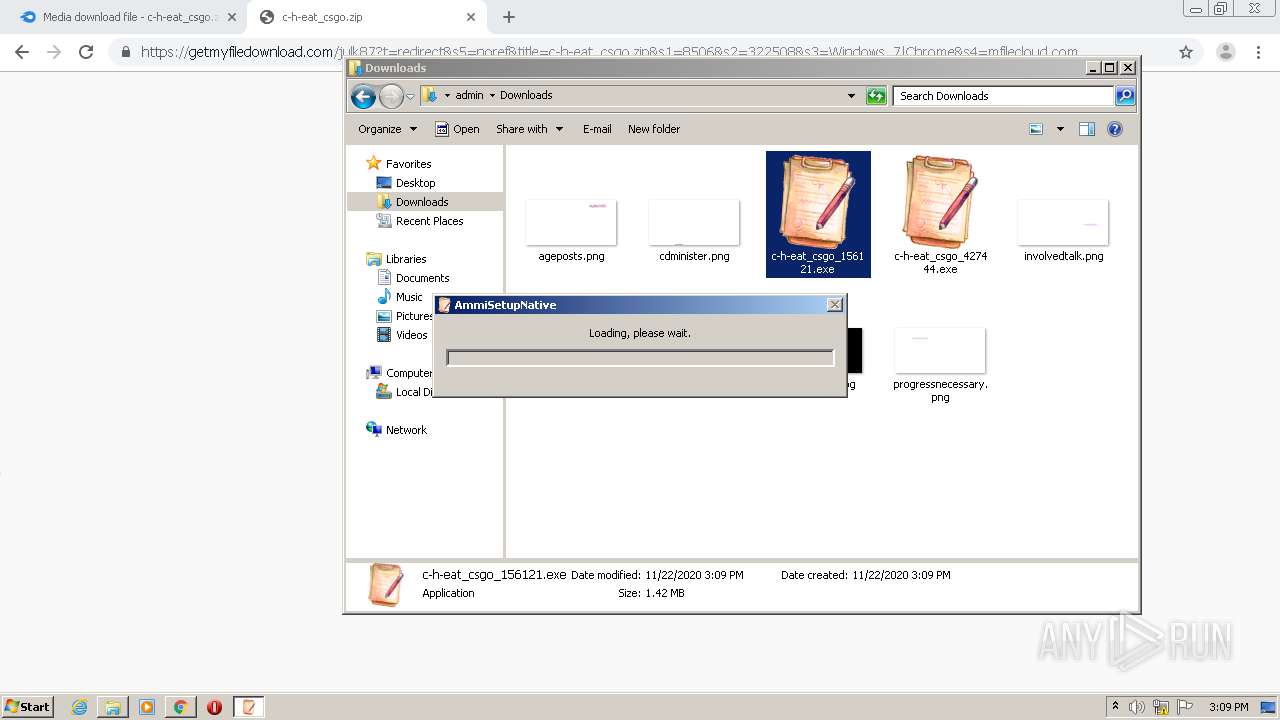The height and width of the screenshot is (720, 1280).
Task: Select the Music library
Action: pyautogui.click(x=409, y=297)
